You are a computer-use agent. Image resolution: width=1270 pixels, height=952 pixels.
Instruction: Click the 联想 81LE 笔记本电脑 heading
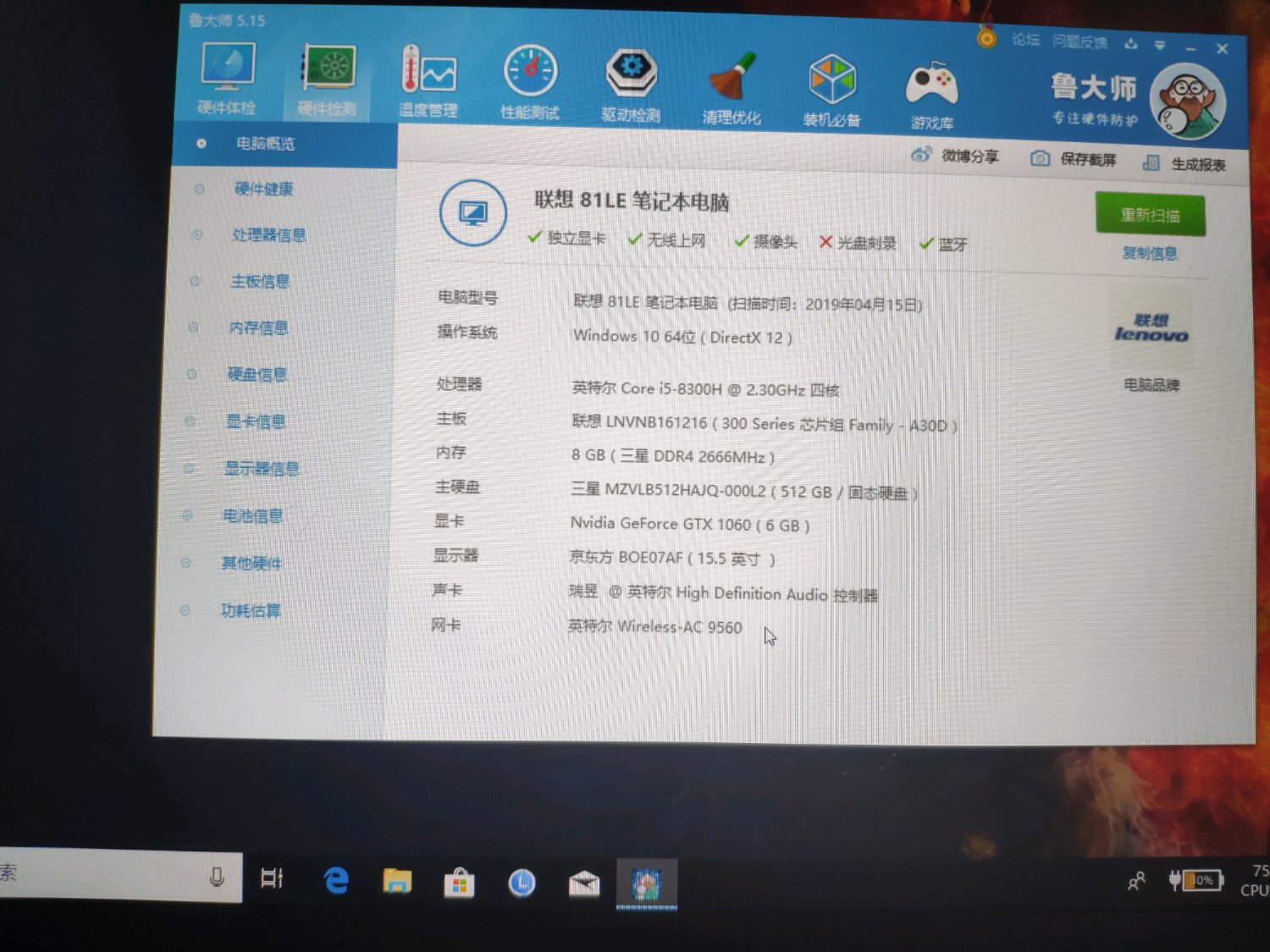pyautogui.click(x=632, y=201)
